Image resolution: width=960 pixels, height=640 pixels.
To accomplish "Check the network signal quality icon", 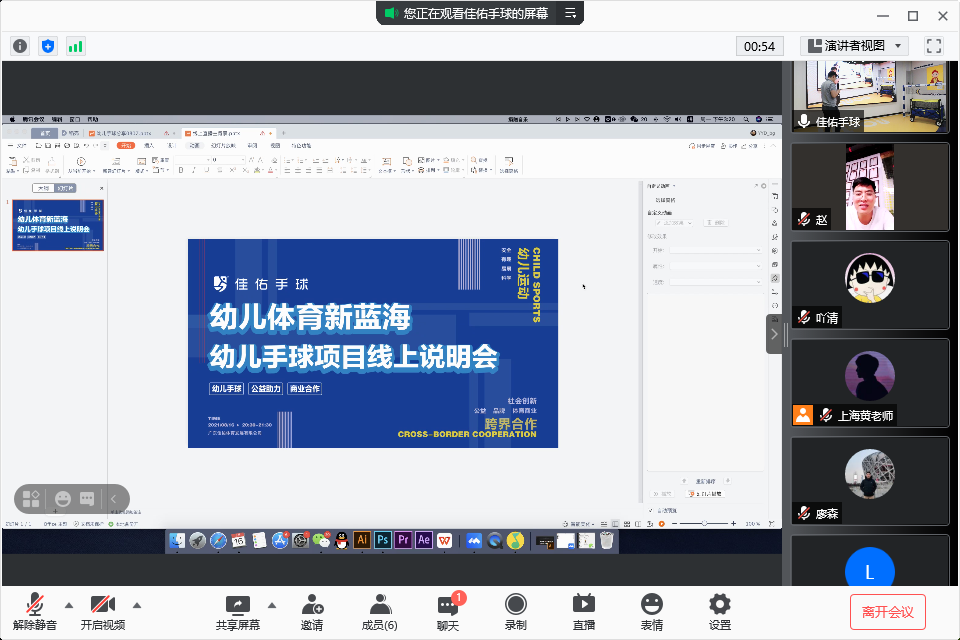I will click(x=75, y=45).
